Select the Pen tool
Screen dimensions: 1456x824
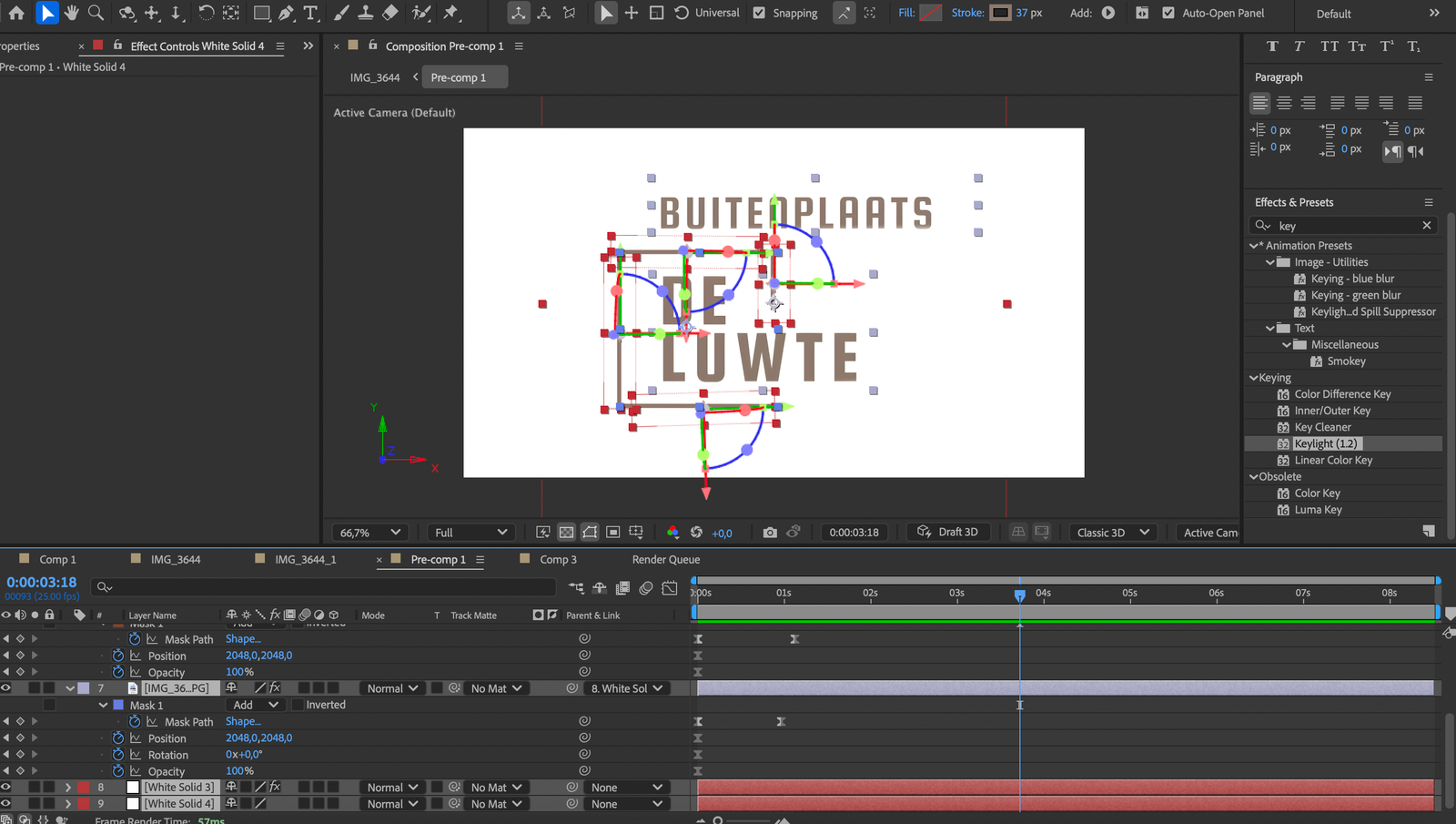[287, 13]
